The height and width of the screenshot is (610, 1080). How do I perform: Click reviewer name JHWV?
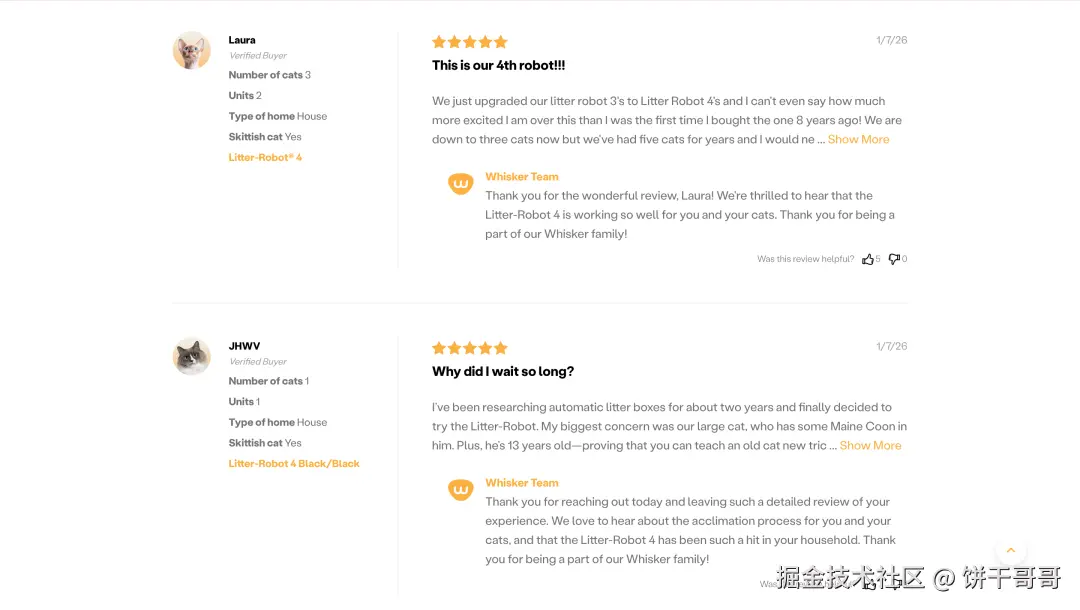(x=245, y=346)
